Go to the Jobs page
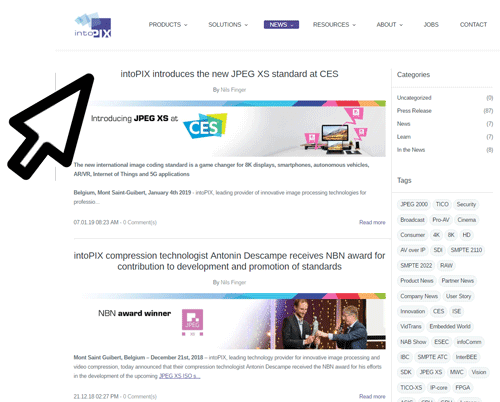This screenshot has height=402, width=500. coord(431,25)
